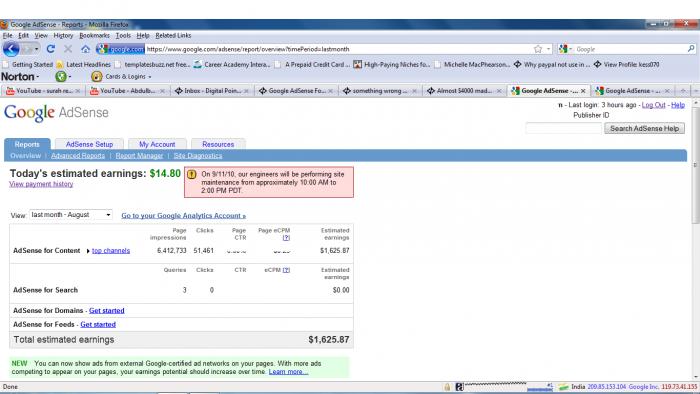Open the Norton Cards & Logins icon
The image size is (700, 394).
pos(96,77)
